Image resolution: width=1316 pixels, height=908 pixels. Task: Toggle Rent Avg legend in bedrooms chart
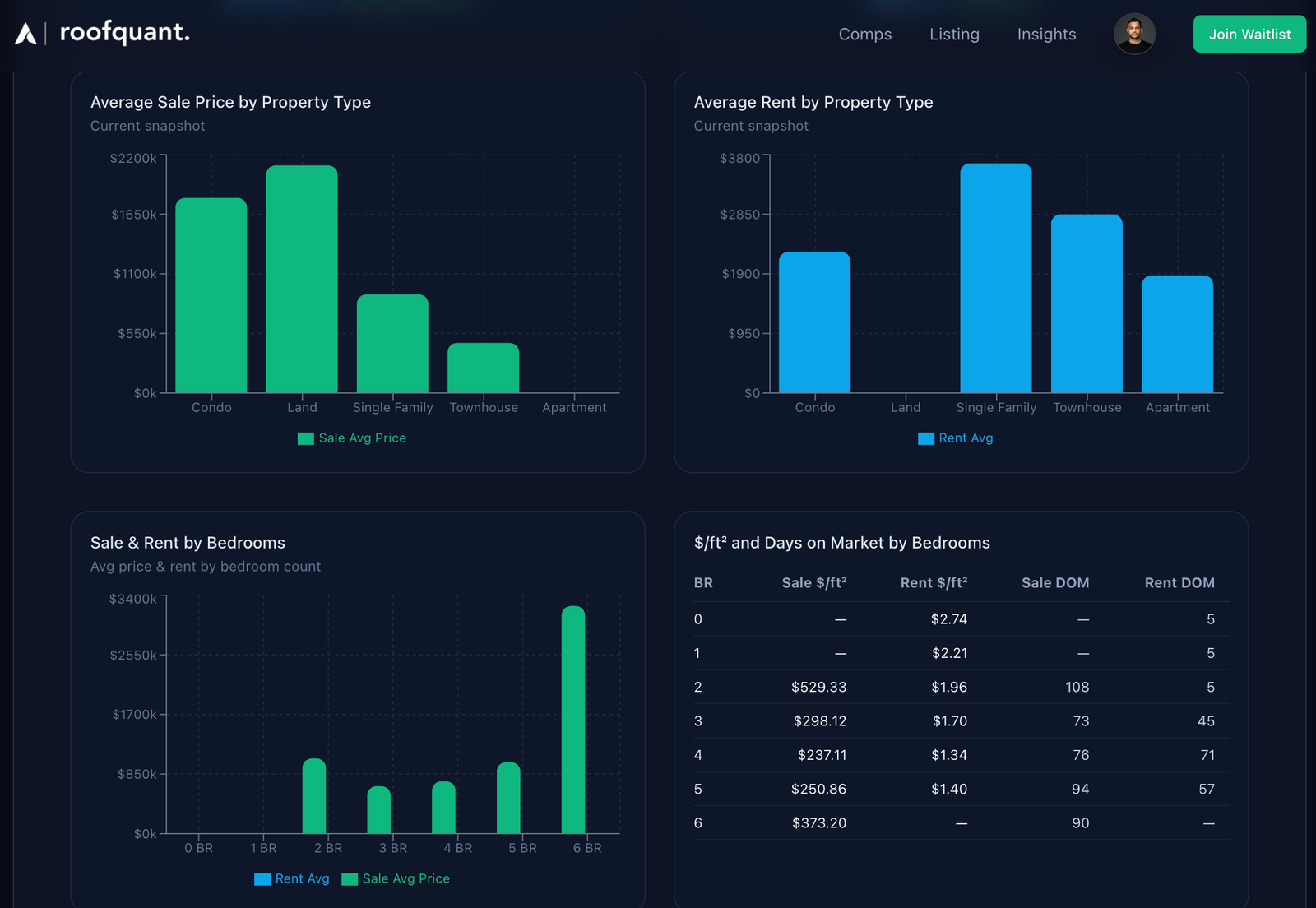292,879
